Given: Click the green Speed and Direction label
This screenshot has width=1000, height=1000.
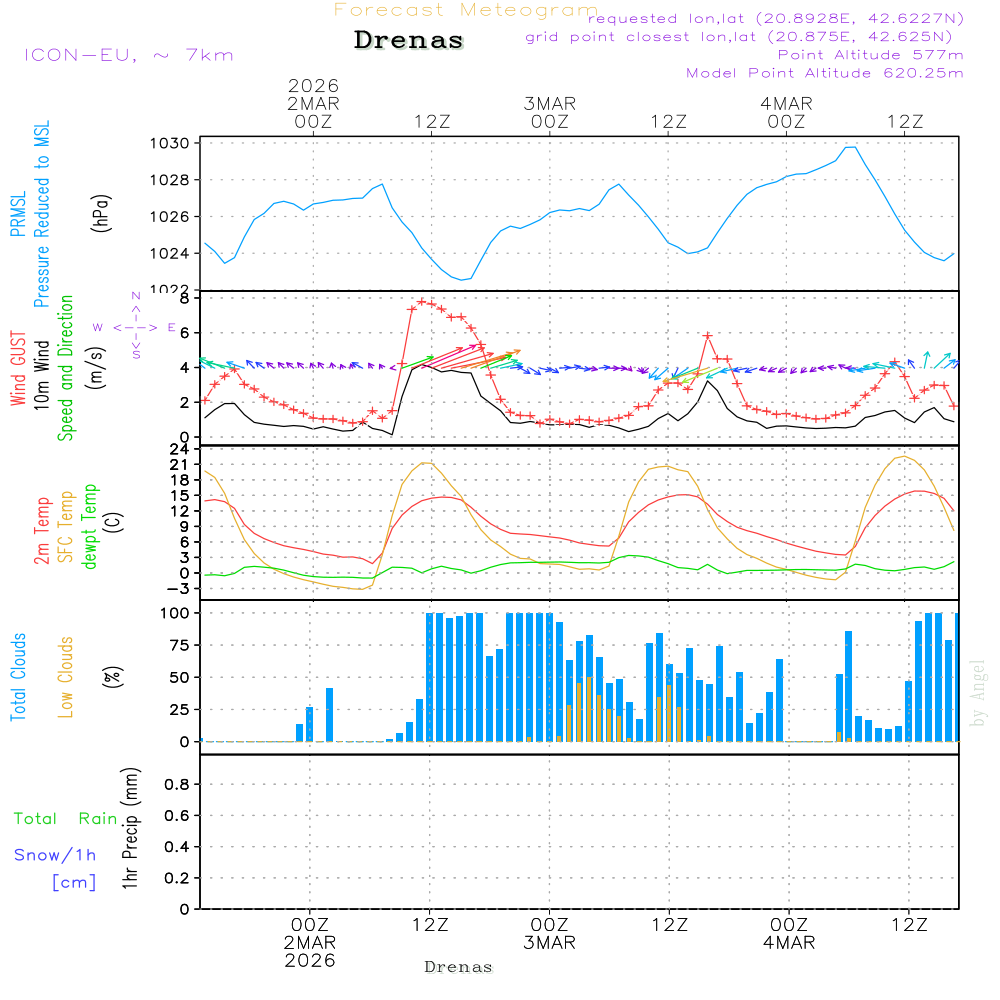Looking at the screenshot, I should tap(67, 367).
